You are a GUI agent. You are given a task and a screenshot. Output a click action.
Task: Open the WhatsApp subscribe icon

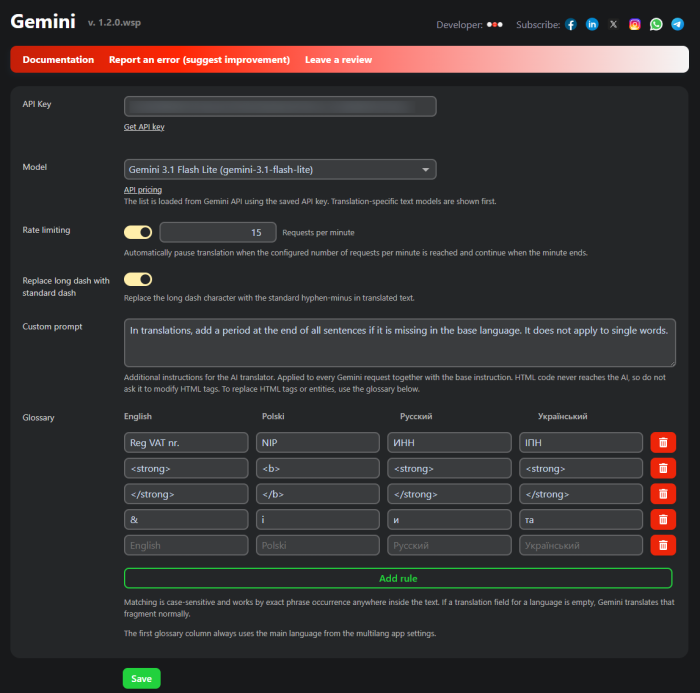click(656, 25)
